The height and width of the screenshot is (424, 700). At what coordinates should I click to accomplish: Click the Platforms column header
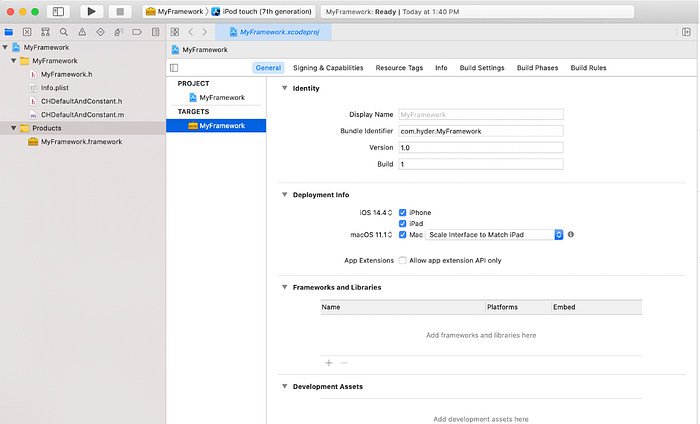518,307
